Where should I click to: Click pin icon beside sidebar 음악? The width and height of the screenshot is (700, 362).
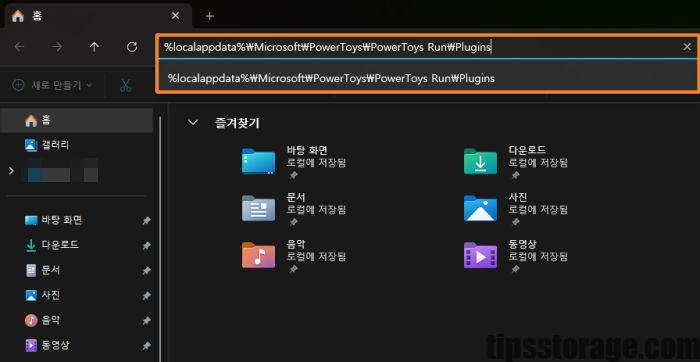pos(146,320)
